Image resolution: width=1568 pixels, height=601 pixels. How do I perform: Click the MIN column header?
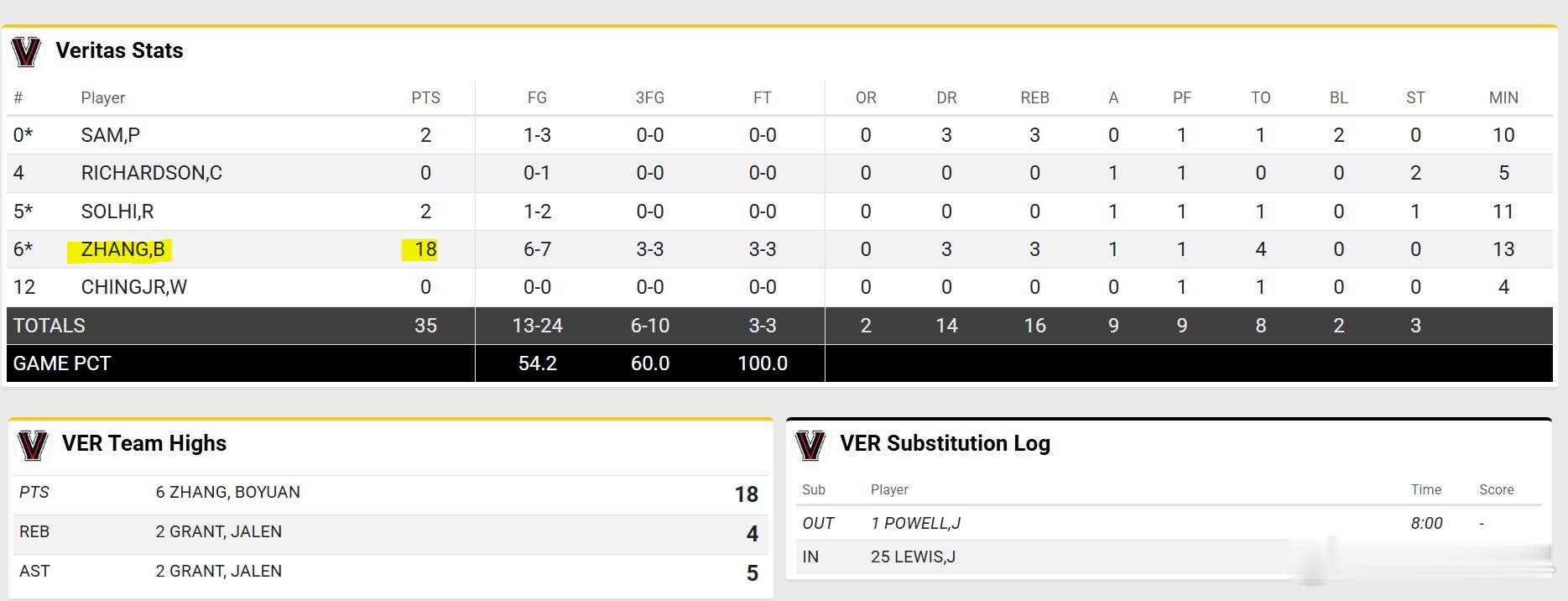point(1503,98)
